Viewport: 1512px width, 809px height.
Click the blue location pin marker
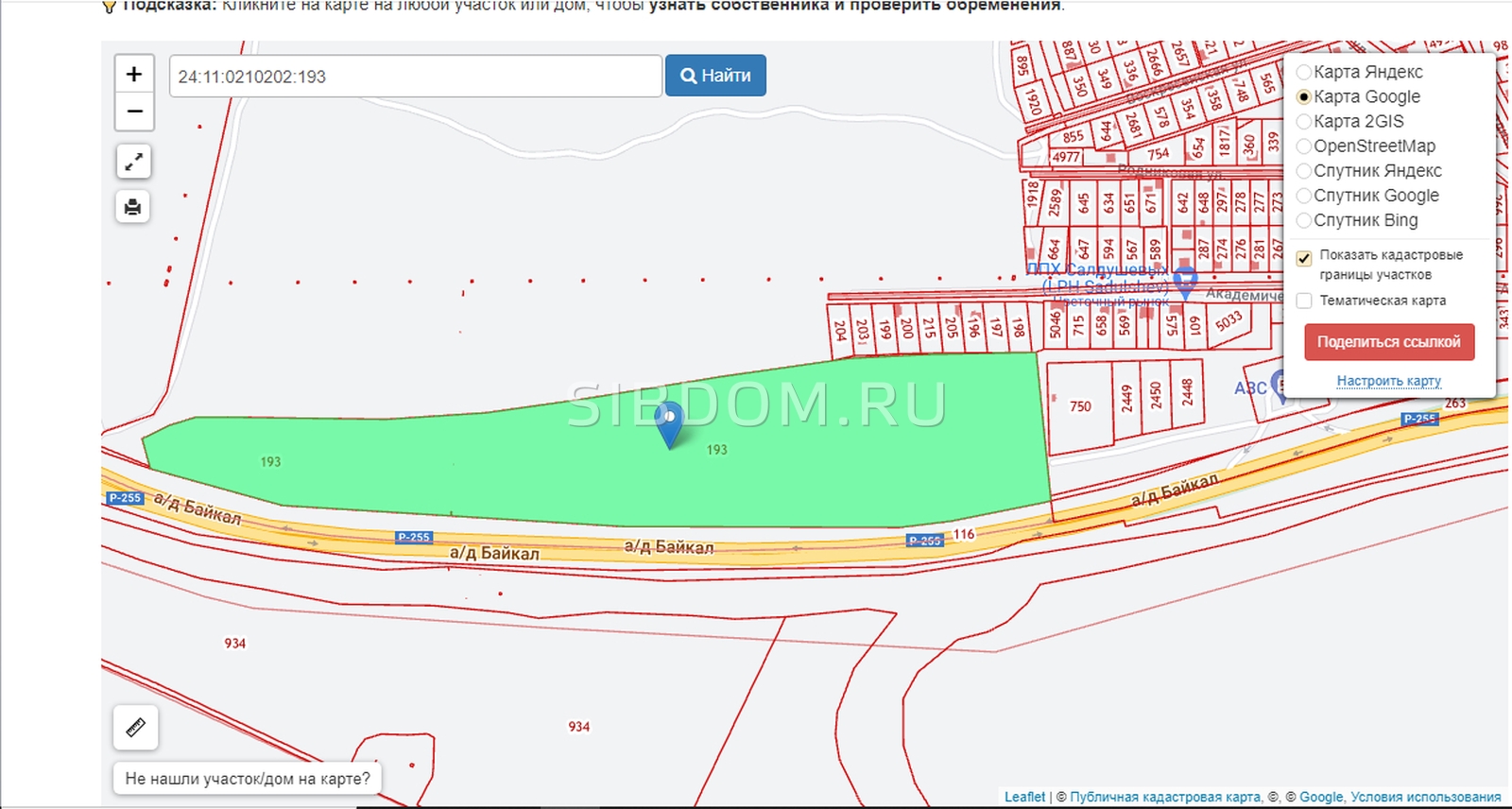(669, 425)
